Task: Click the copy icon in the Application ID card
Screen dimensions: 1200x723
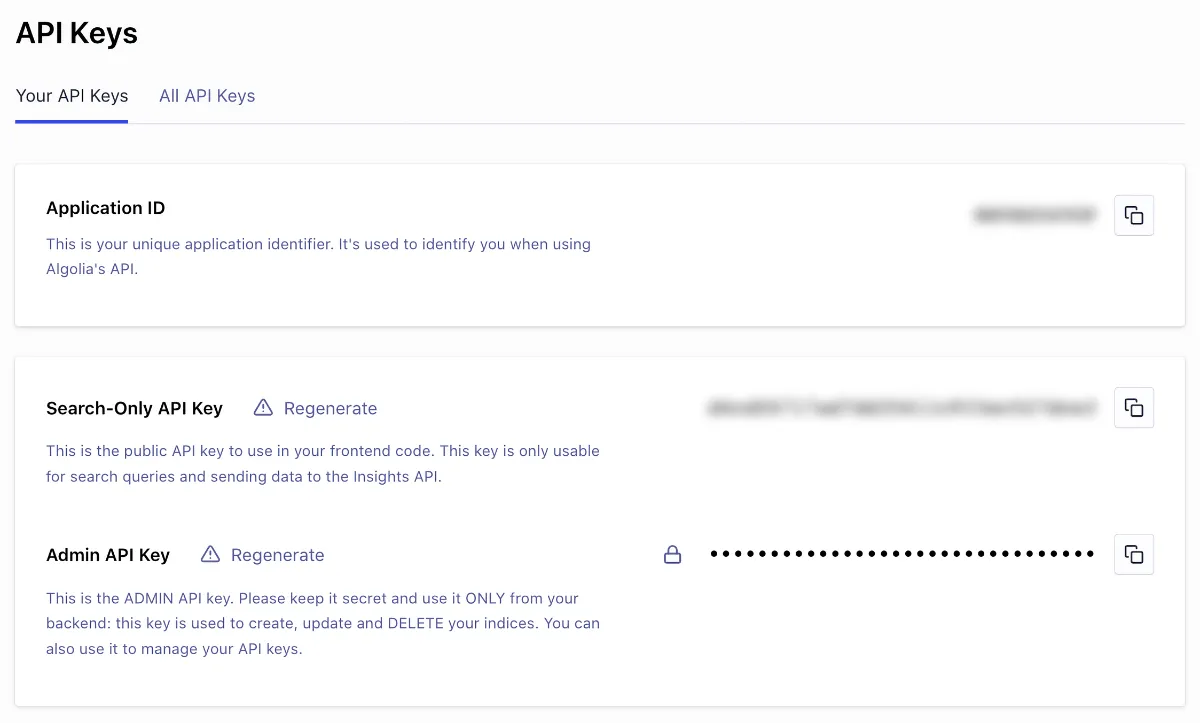Action: point(1134,215)
